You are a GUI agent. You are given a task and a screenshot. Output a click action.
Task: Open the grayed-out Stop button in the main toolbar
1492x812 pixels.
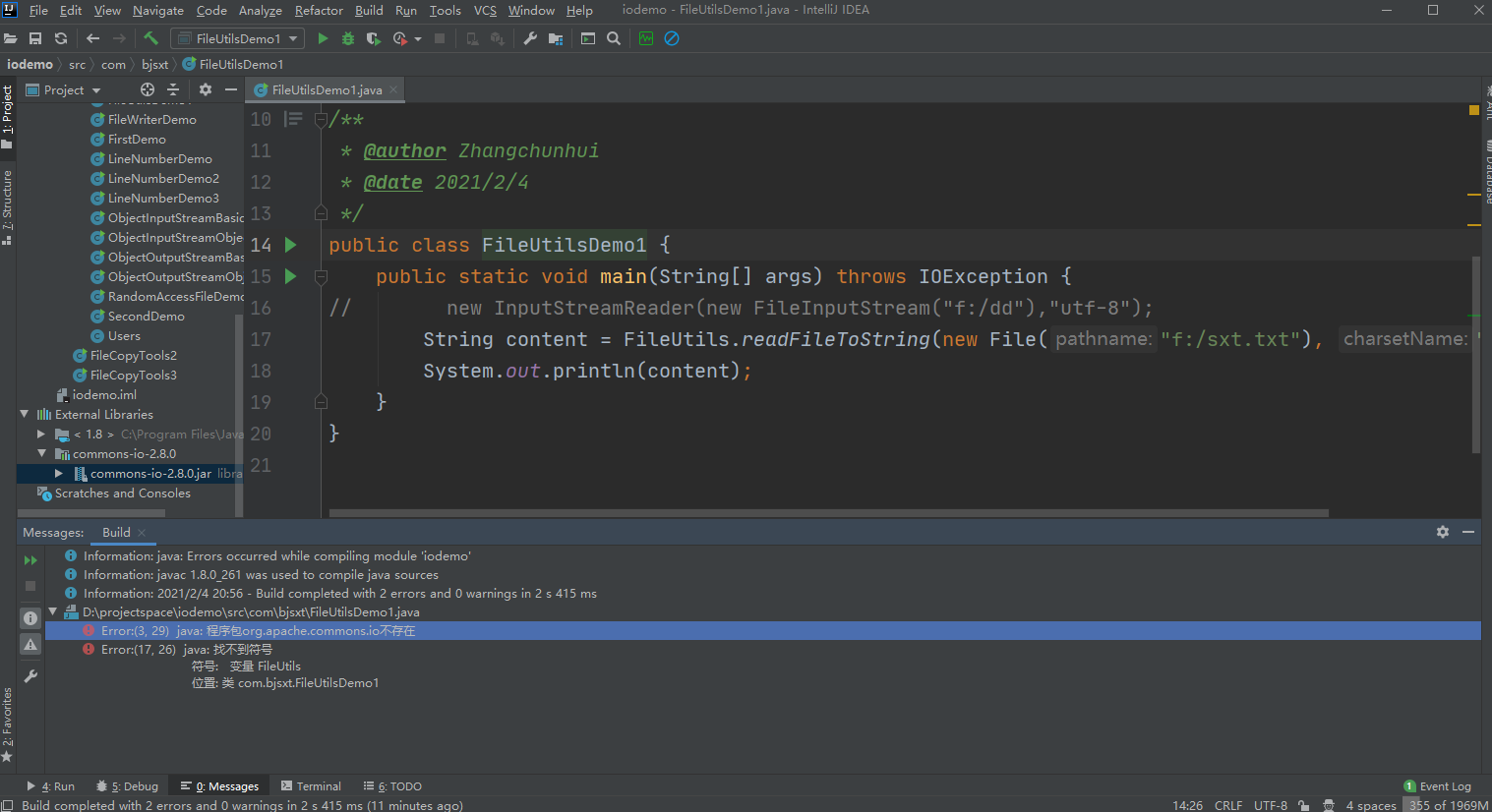coord(440,38)
